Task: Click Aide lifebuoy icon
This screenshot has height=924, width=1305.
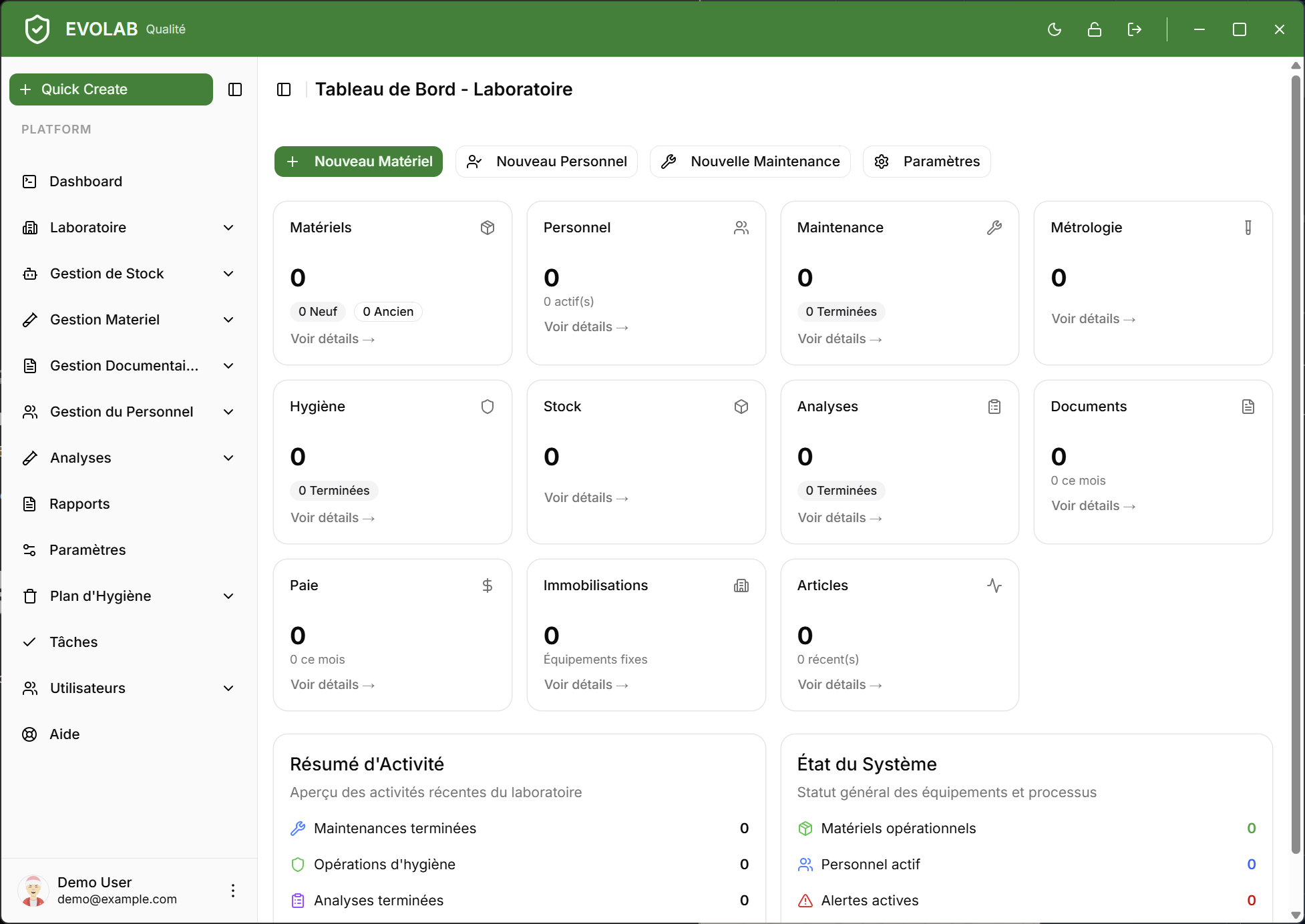Action: [30, 734]
